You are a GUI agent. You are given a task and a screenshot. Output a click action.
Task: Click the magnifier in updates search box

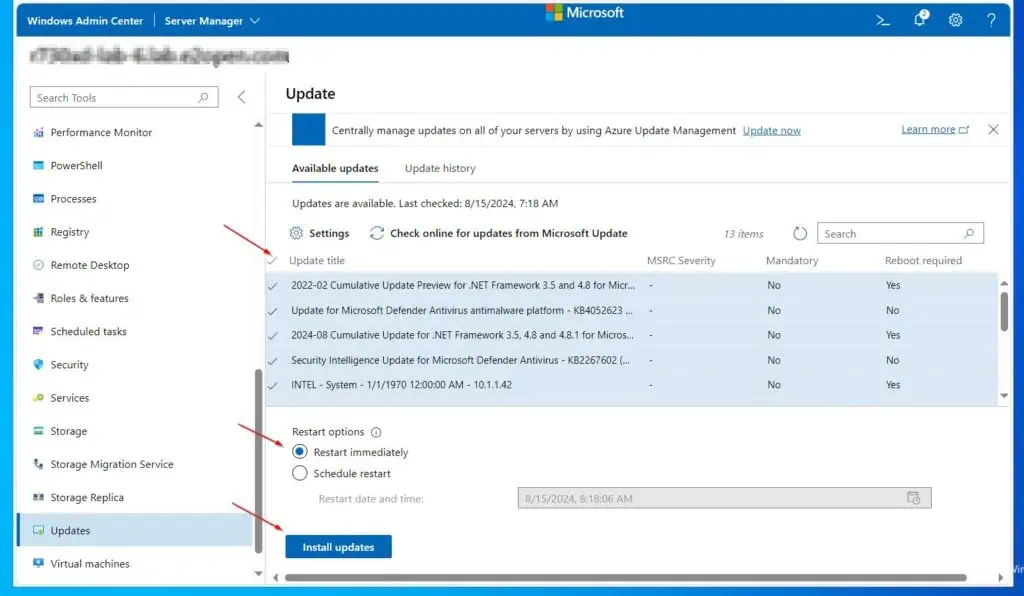click(x=969, y=234)
